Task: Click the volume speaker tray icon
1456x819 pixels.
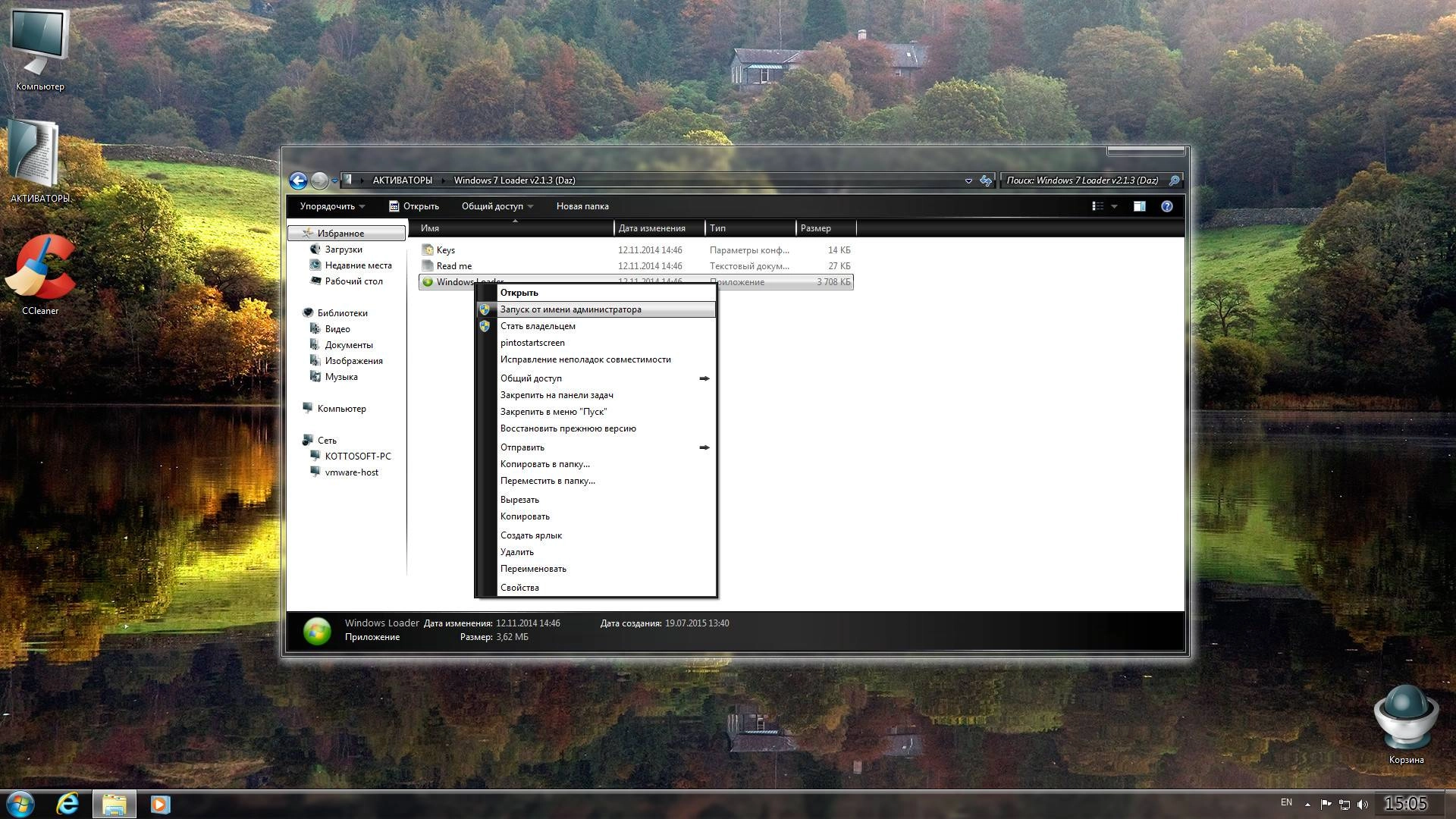Action: (1363, 805)
